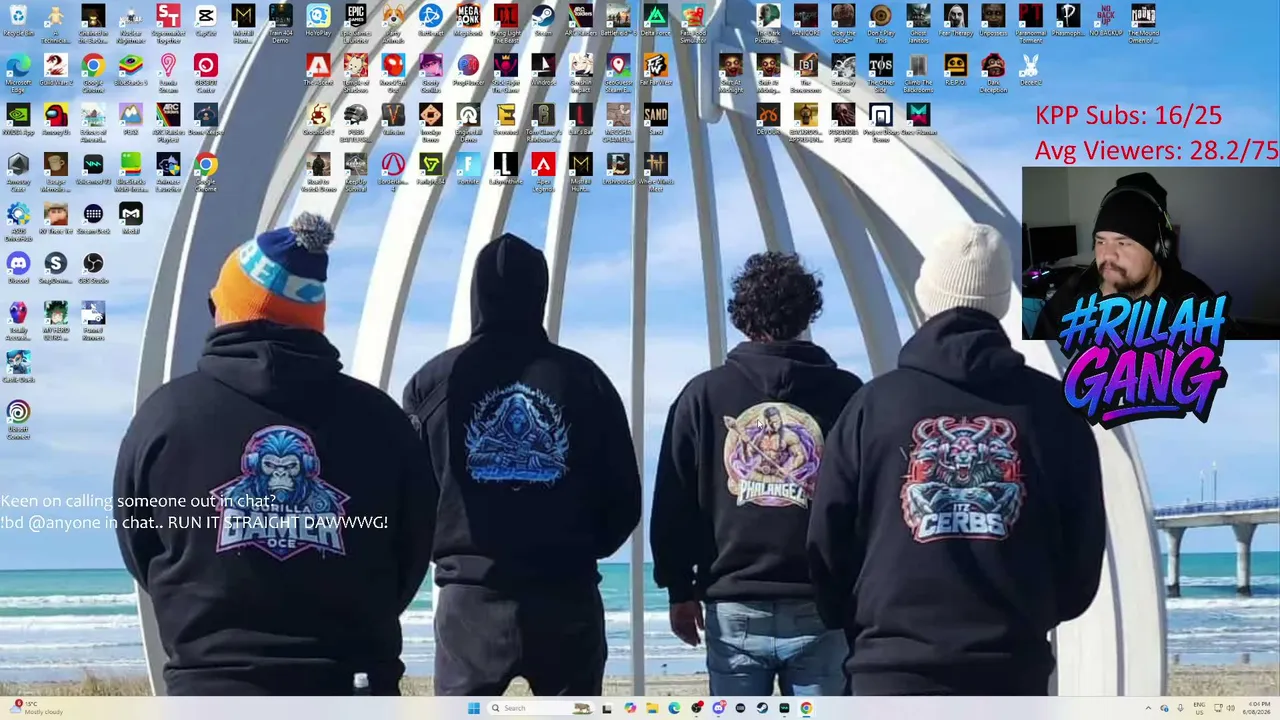This screenshot has width=1280, height=720.
Task: Launch Discord from the desktop
Action: click(x=18, y=267)
